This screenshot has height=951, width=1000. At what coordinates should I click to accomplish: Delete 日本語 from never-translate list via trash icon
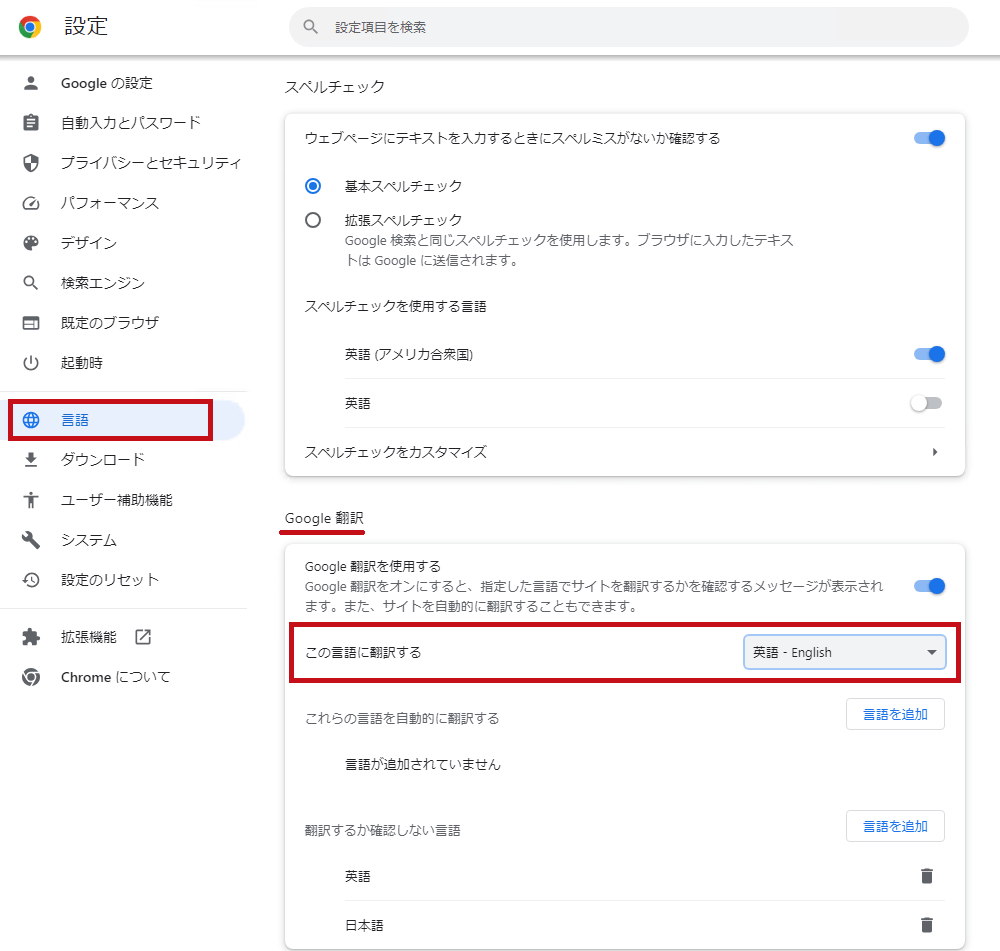click(x=927, y=924)
